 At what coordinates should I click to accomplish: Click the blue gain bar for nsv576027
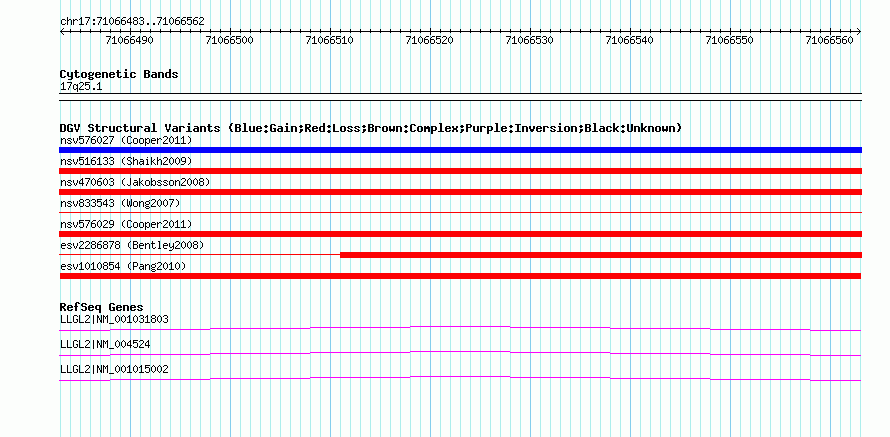(x=460, y=150)
